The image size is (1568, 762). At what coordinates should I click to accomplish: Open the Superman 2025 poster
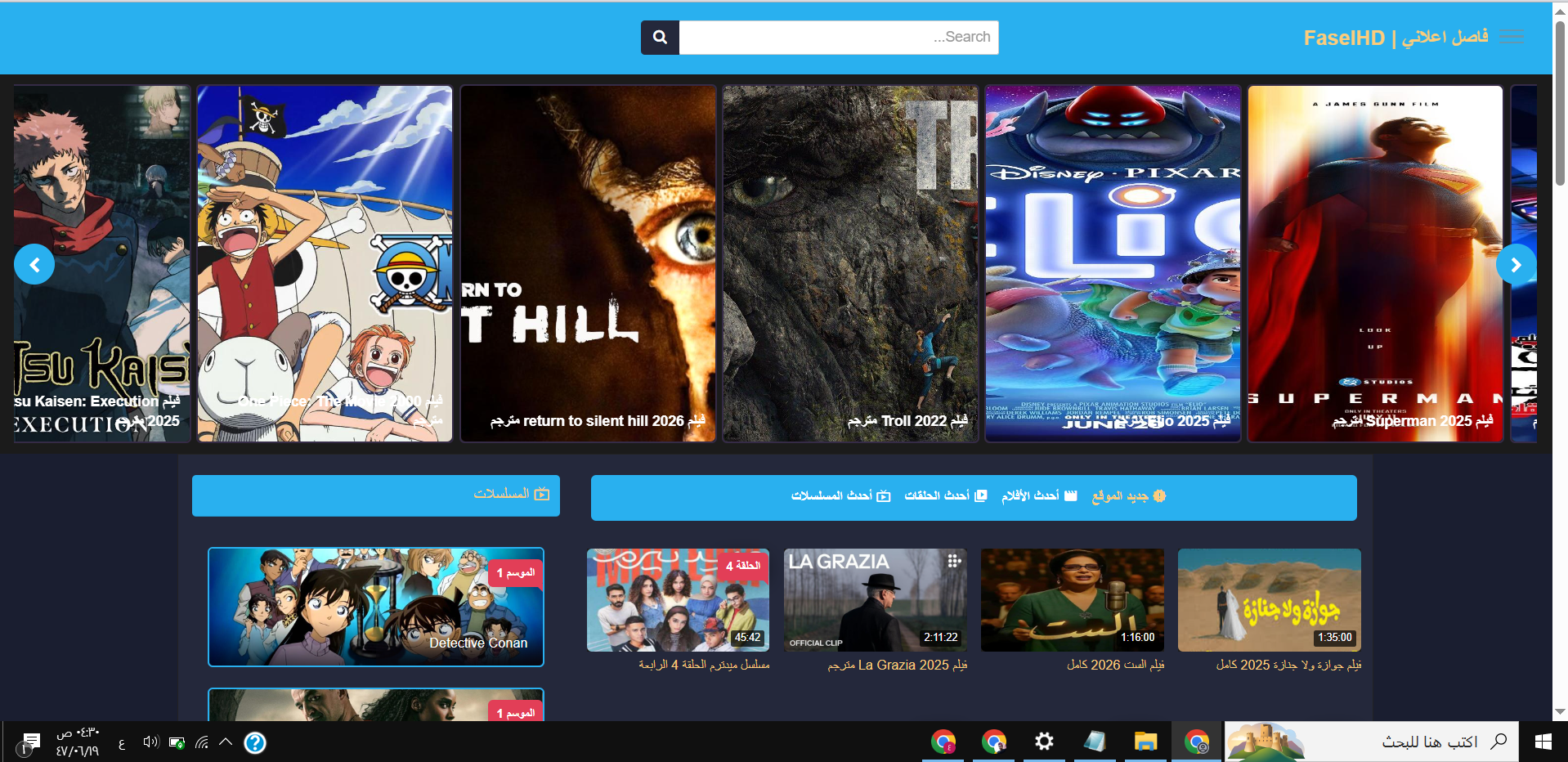(x=1375, y=264)
